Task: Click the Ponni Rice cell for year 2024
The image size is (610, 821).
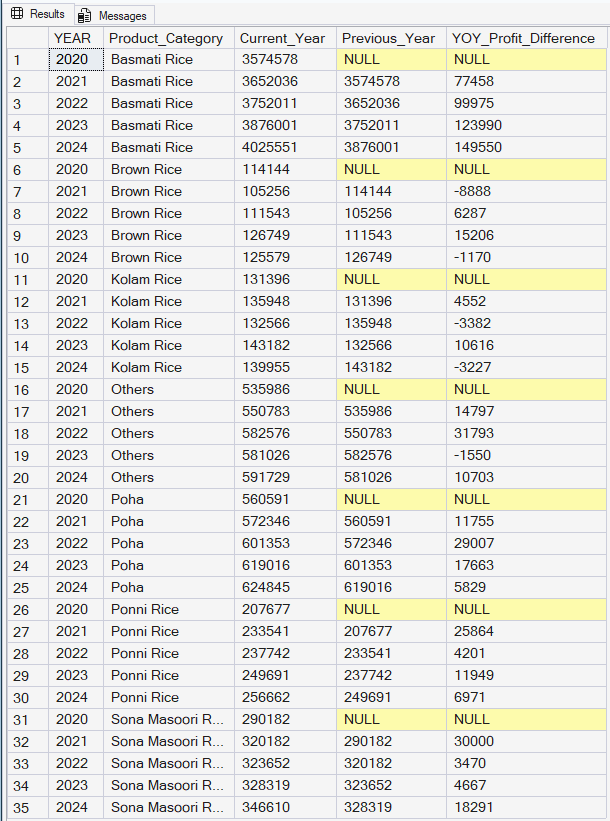Action: 168,697
